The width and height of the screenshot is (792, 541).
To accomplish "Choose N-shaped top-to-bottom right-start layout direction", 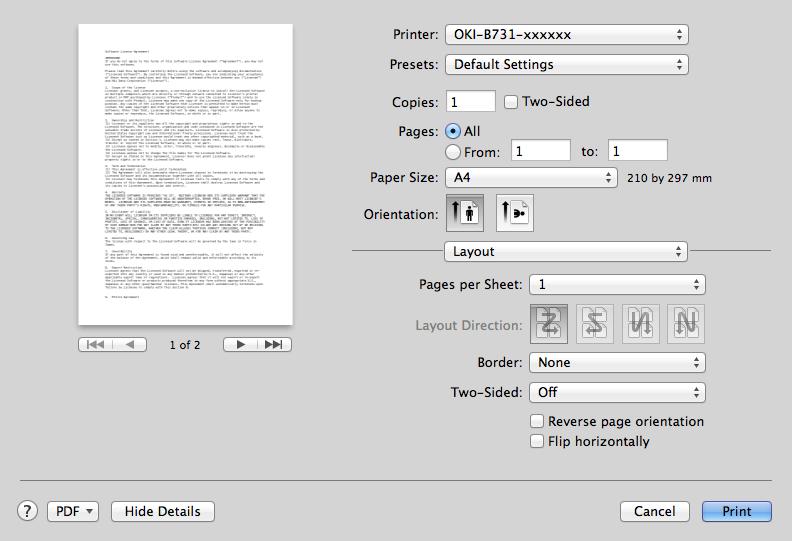I will [x=685, y=324].
